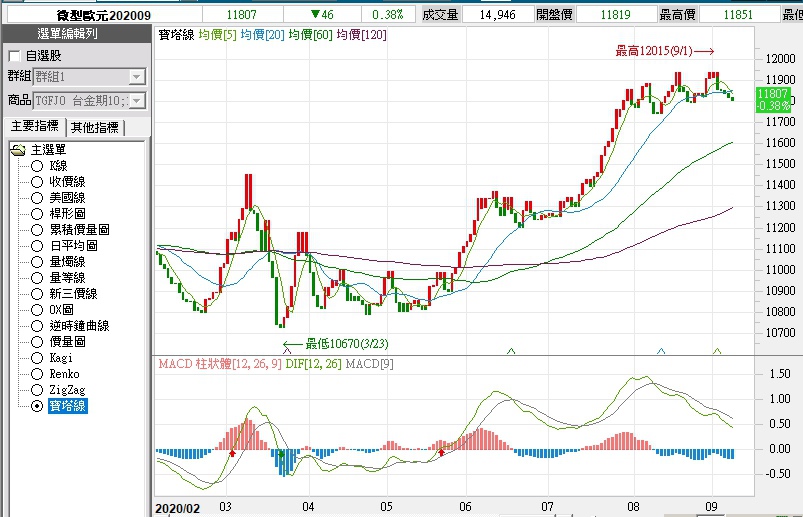Select the 量等線 radio button
This screenshot has height=517, width=803.
(x=37, y=278)
